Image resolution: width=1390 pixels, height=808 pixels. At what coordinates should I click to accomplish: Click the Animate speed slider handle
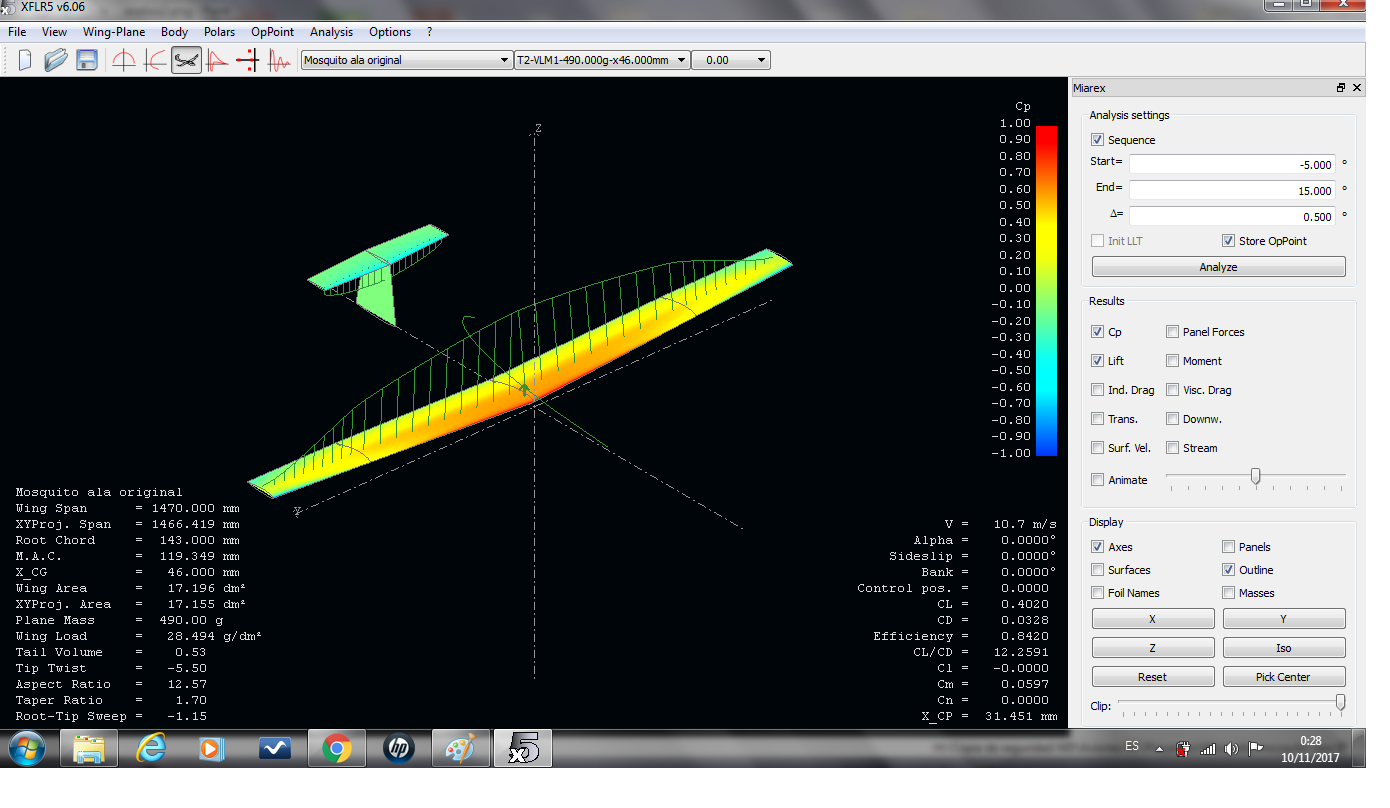(1255, 477)
